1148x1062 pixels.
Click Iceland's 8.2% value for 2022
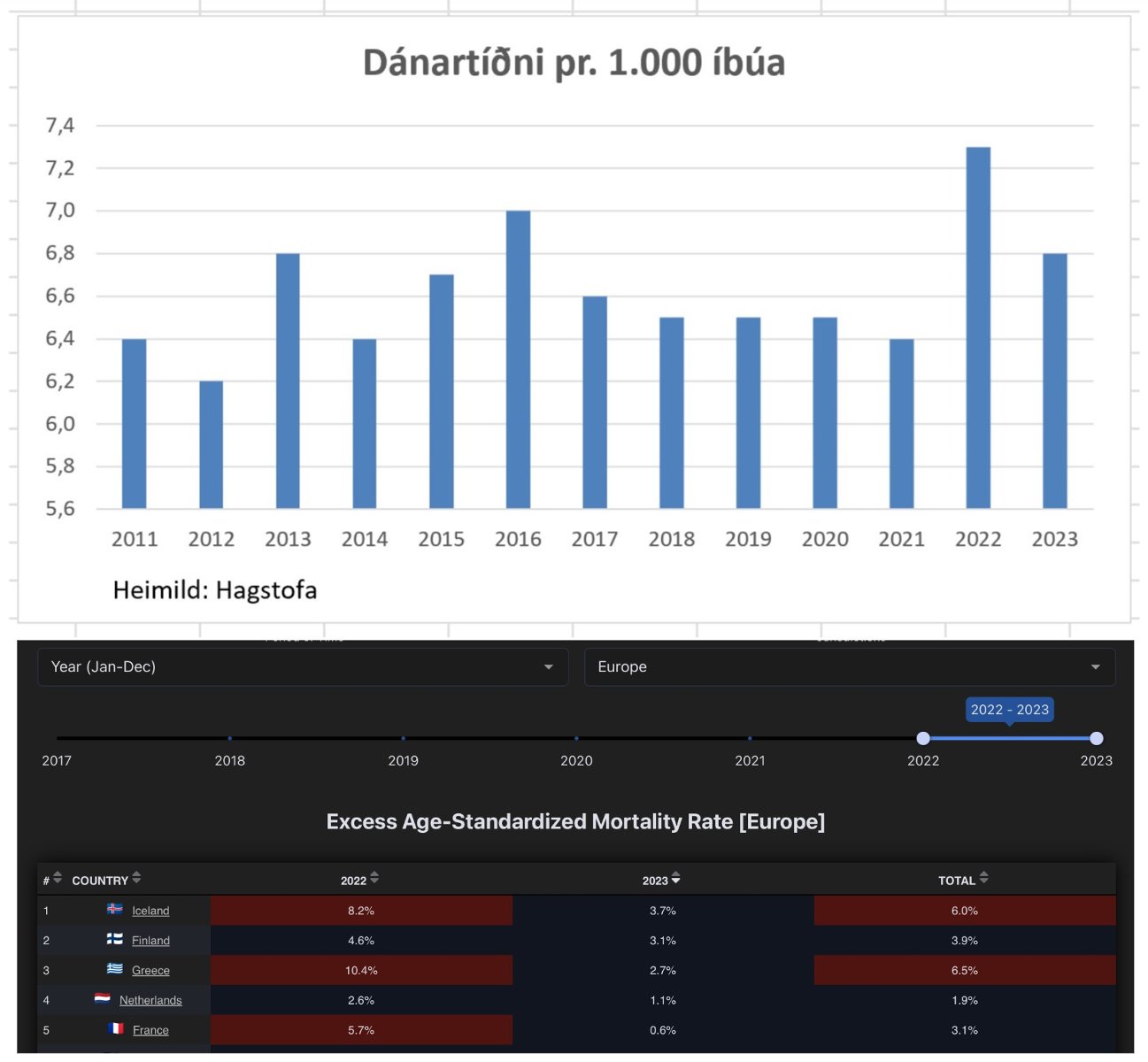coord(361,911)
